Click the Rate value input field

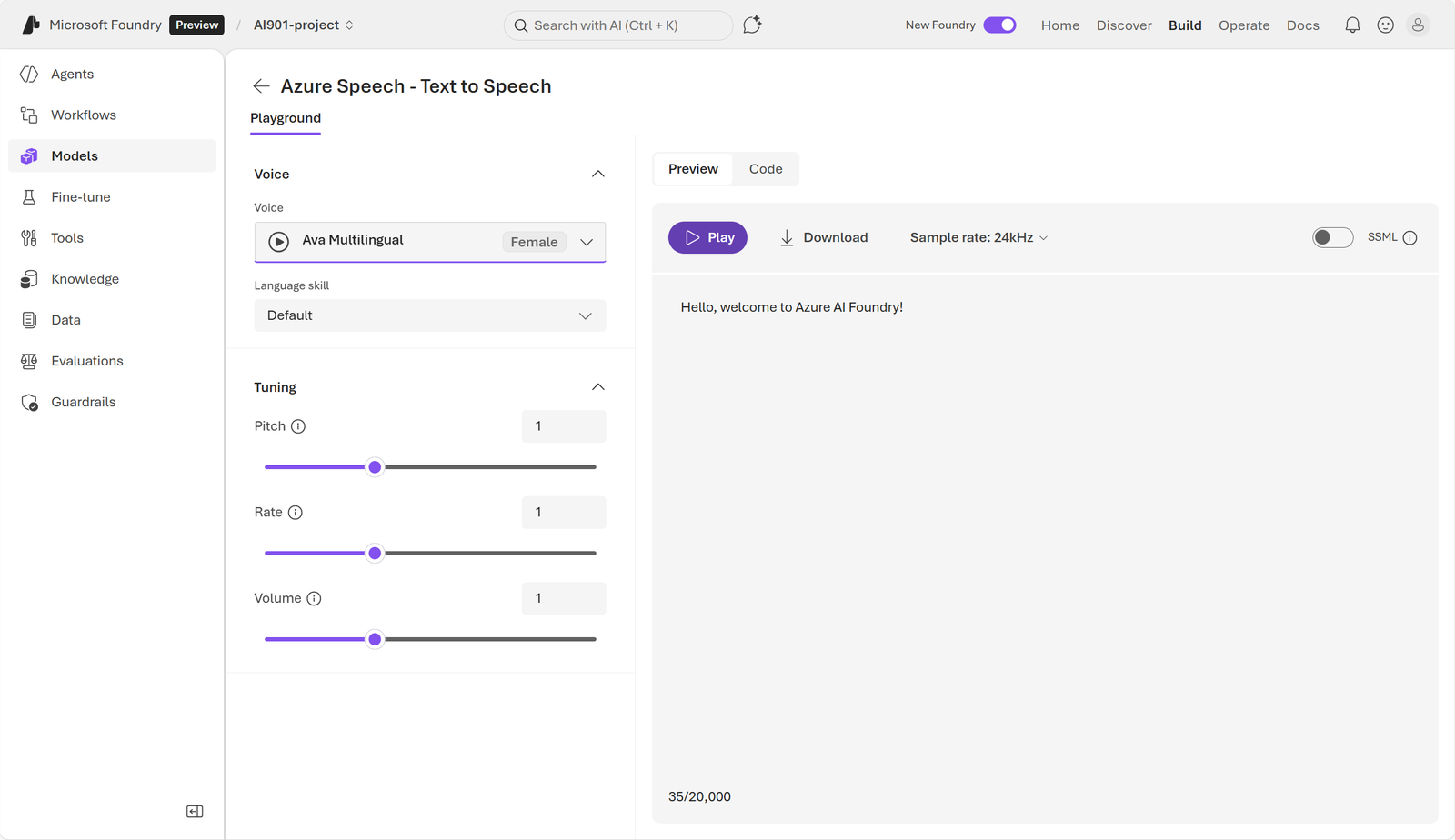[564, 513]
